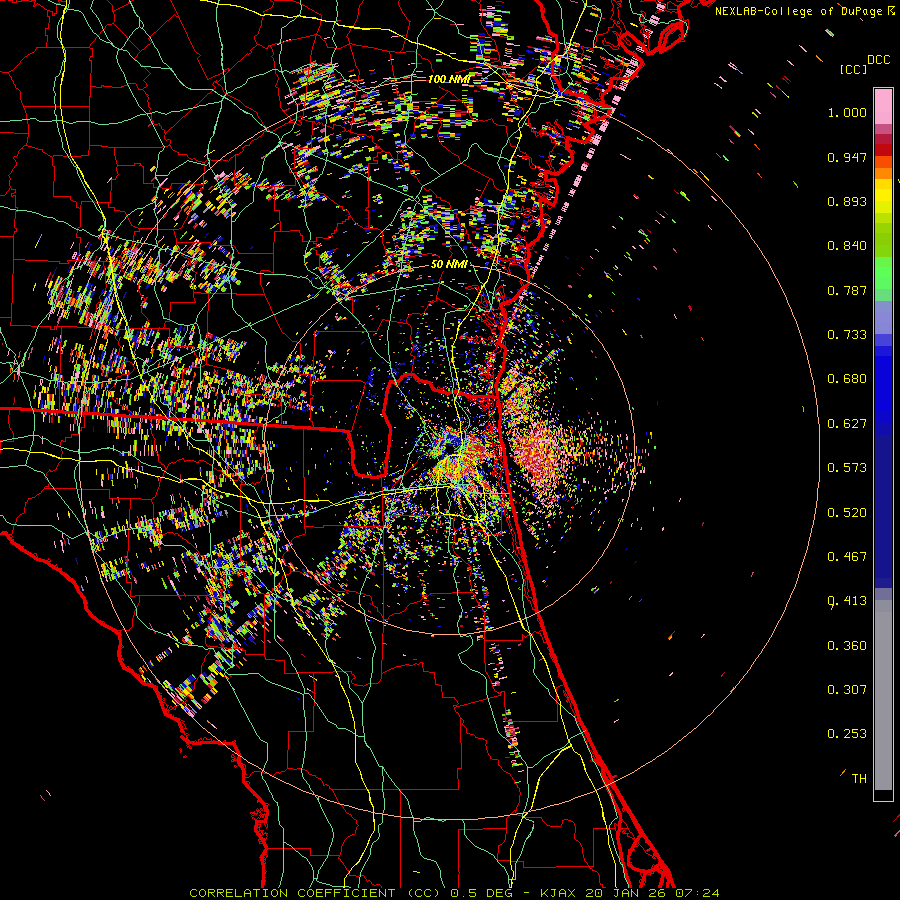Click the [CC] units label

click(853, 69)
